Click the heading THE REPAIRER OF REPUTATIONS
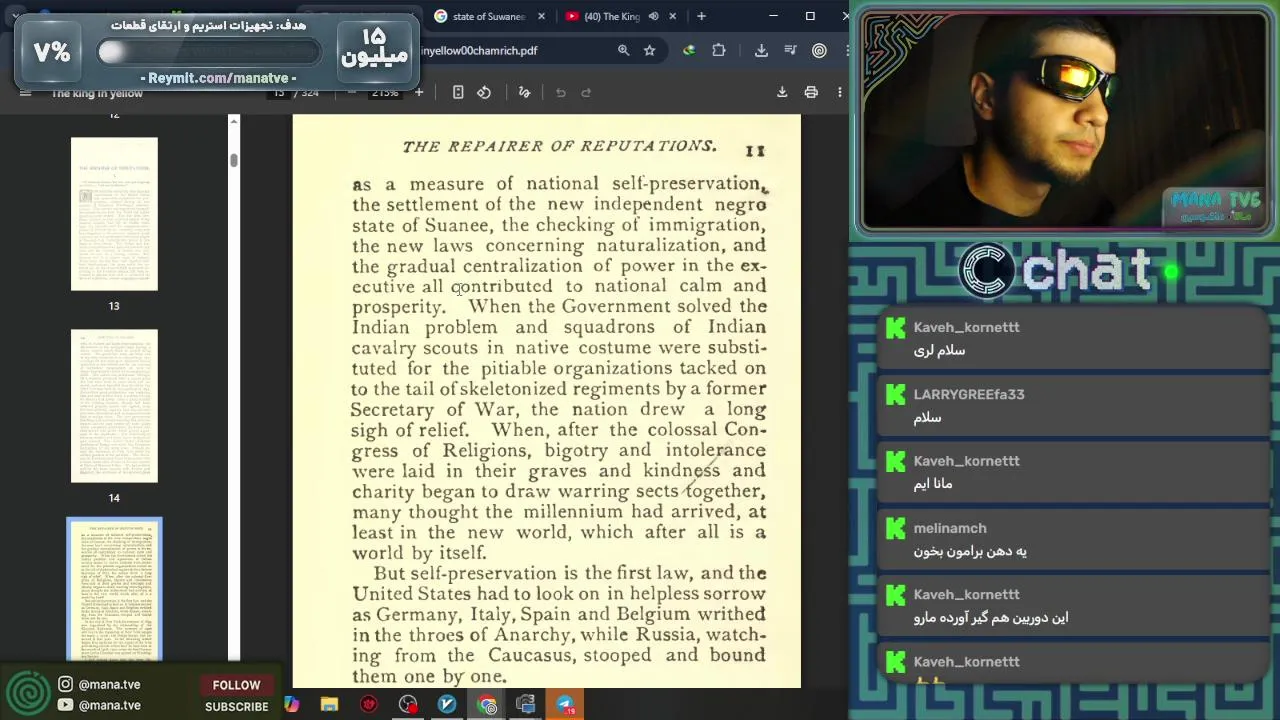The image size is (1280, 720). point(559,146)
